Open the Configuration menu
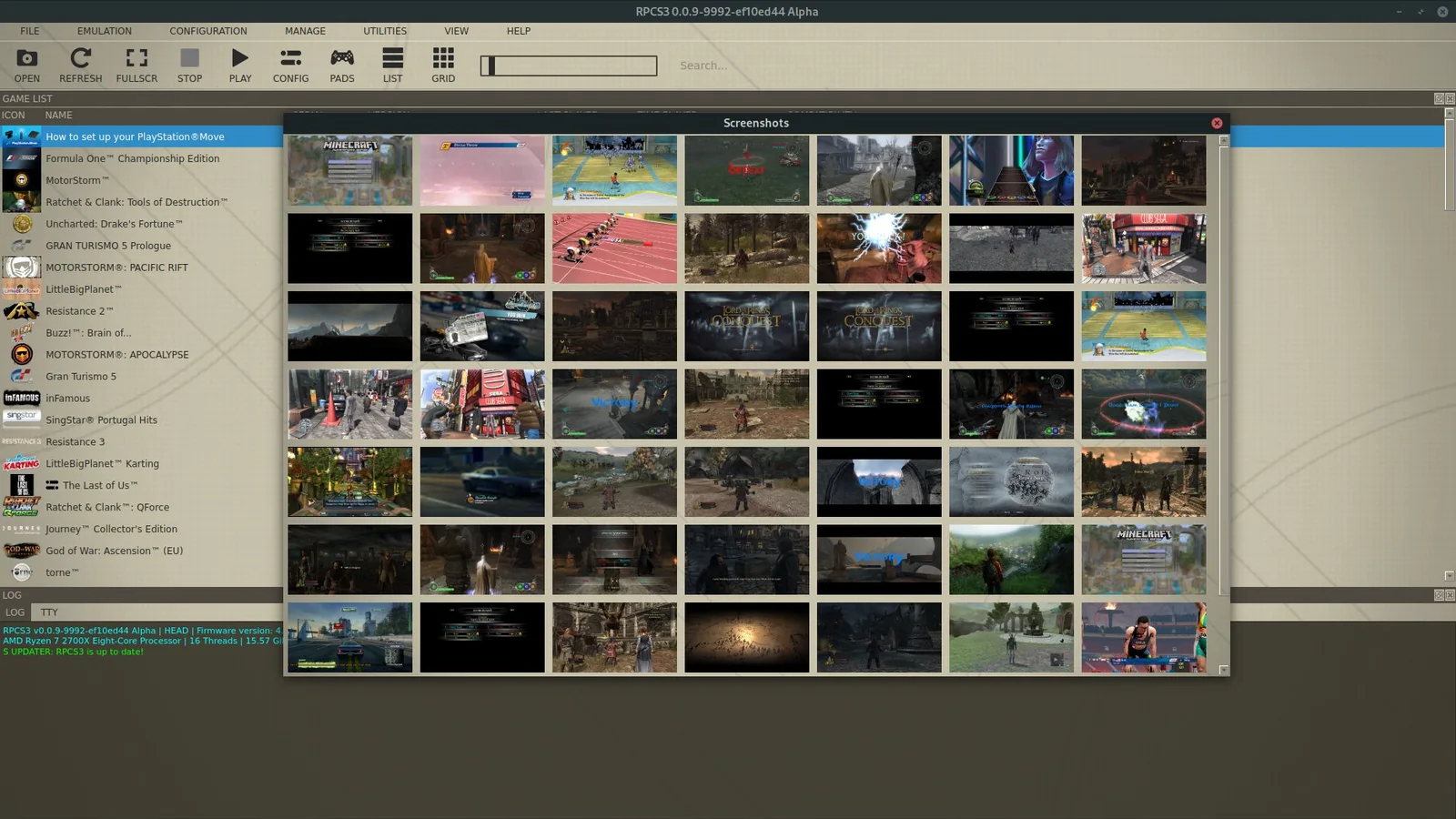Image resolution: width=1456 pixels, height=819 pixels. 207,31
